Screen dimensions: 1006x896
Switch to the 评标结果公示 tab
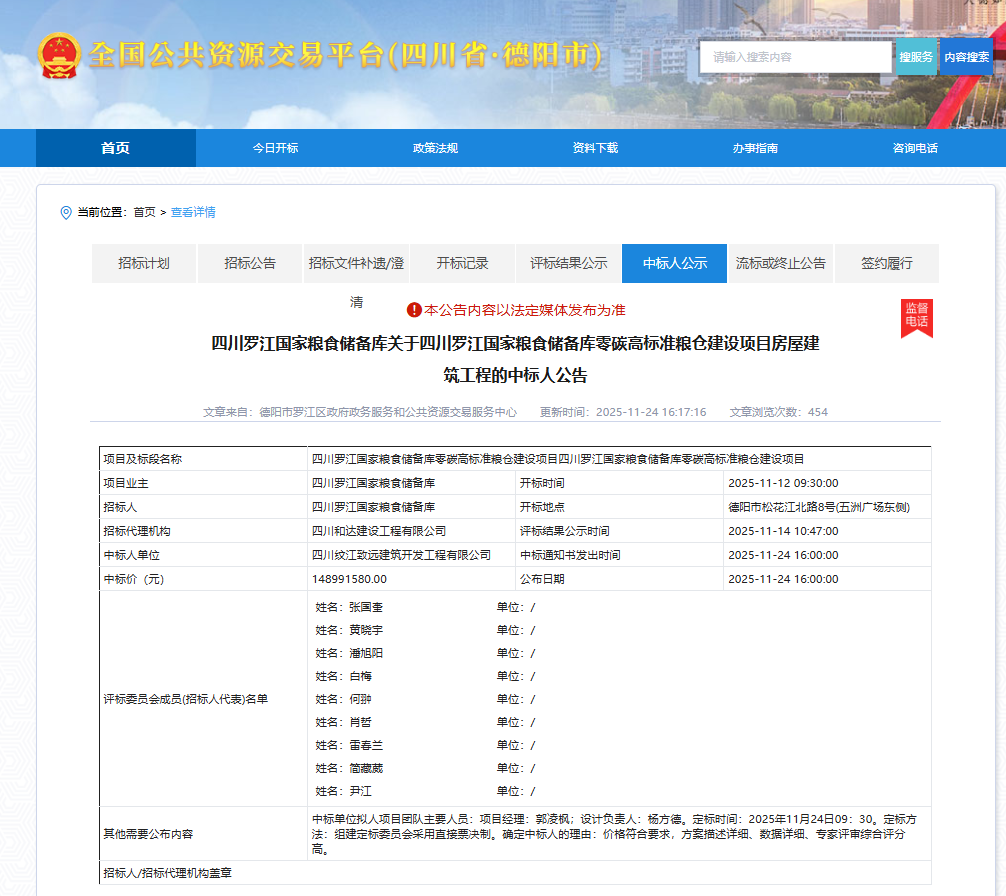(568, 263)
